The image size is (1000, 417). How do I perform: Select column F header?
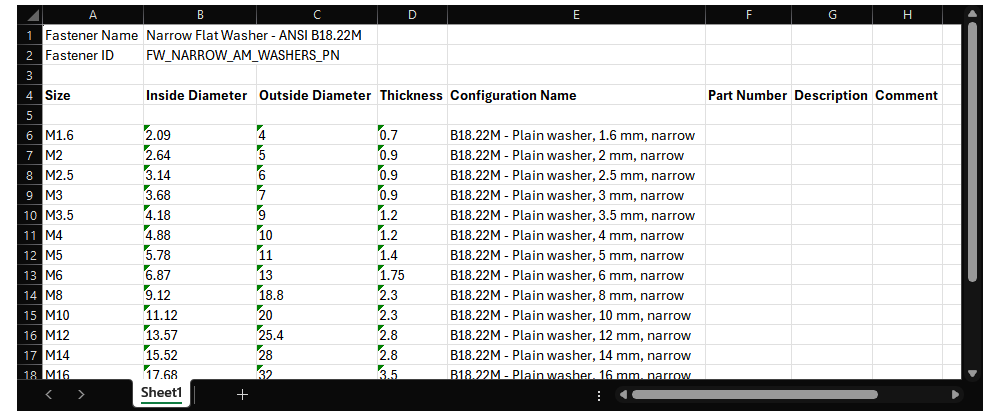(749, 15)
